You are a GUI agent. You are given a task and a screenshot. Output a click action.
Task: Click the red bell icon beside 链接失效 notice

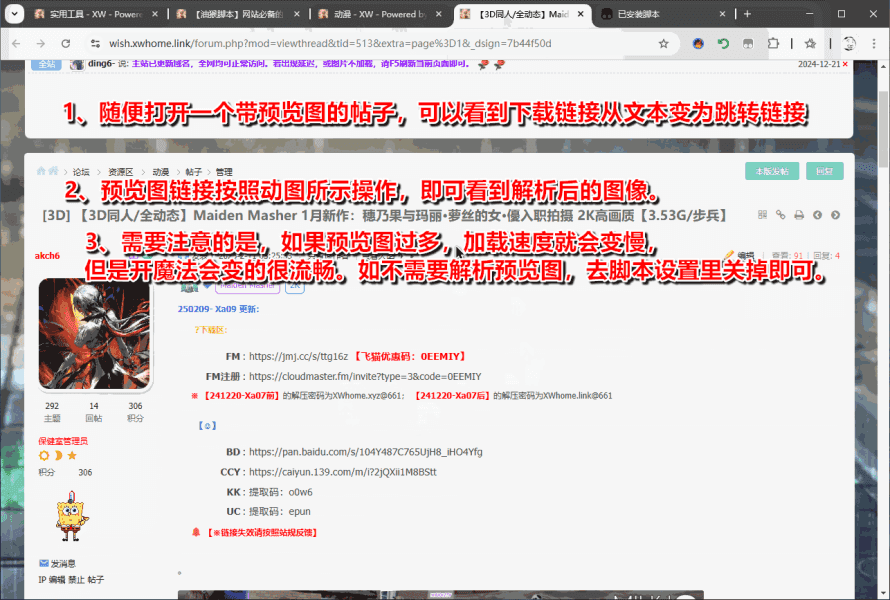pos(196,532)
